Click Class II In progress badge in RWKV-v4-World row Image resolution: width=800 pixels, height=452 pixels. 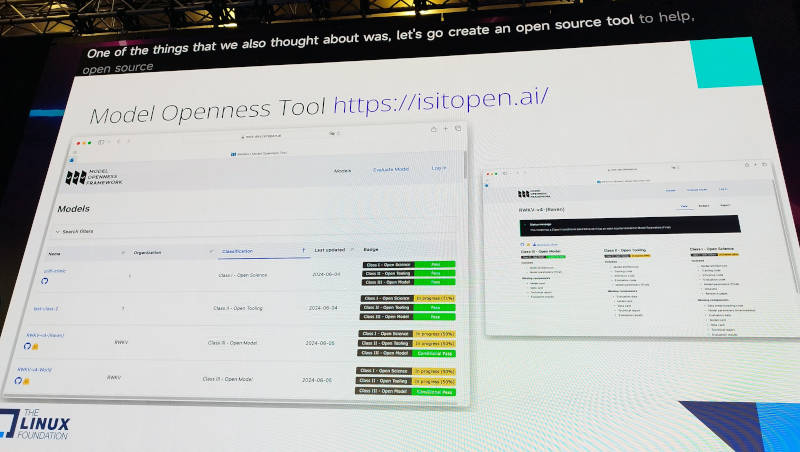pyautogui.click(x=406, y=381)
